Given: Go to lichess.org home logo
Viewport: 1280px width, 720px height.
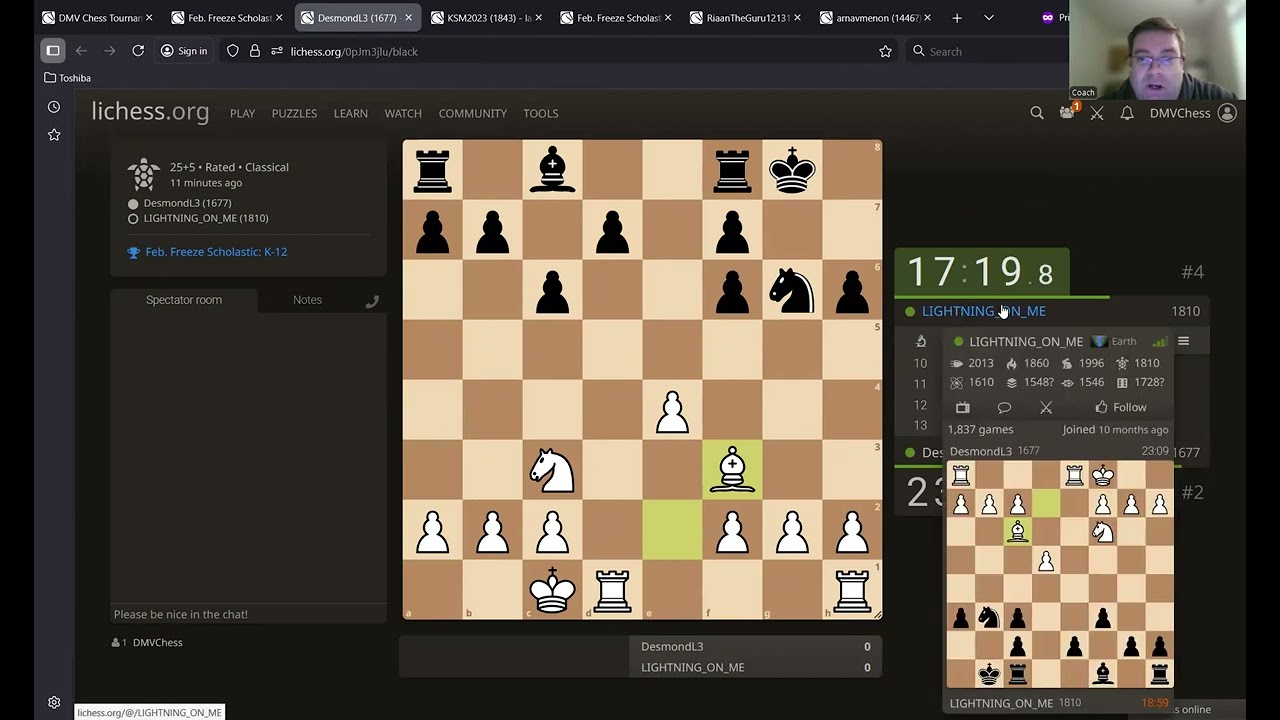Looking at the screenshot, I should [150, 112].
